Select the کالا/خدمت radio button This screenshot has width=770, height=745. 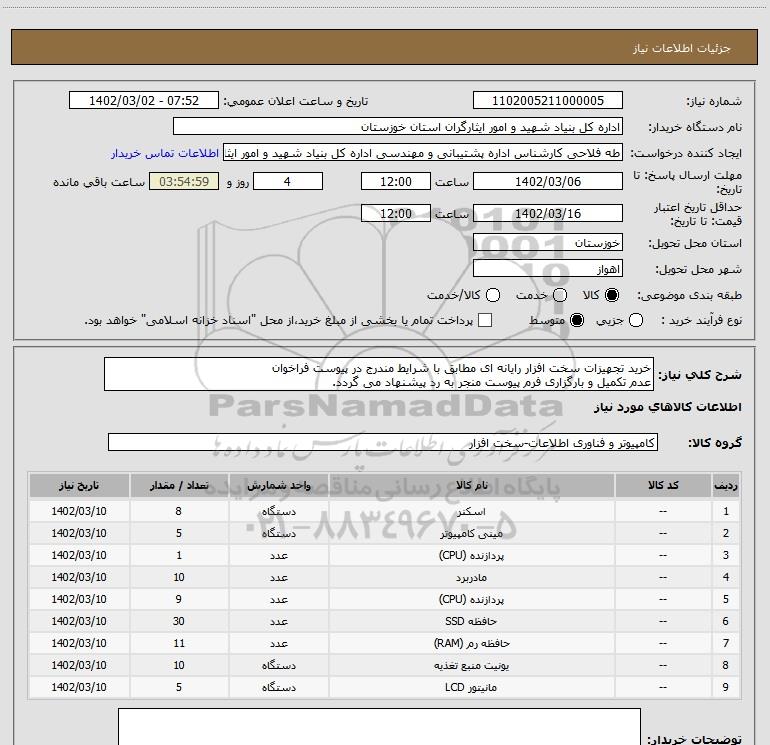493,295
